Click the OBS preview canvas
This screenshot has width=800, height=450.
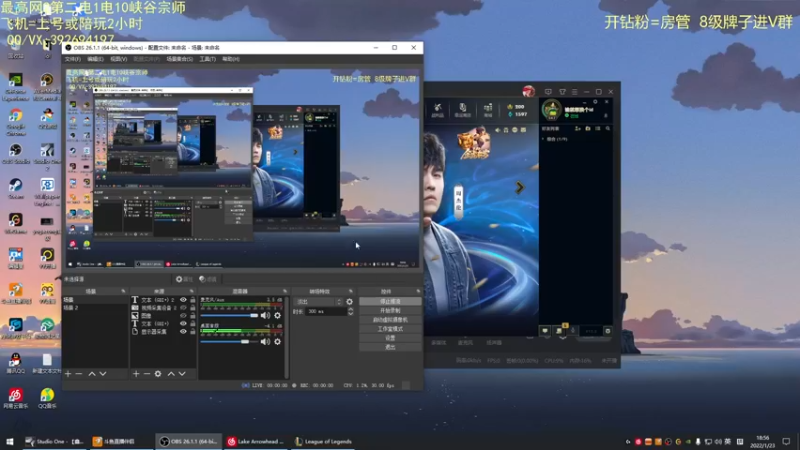coord(242,168)
